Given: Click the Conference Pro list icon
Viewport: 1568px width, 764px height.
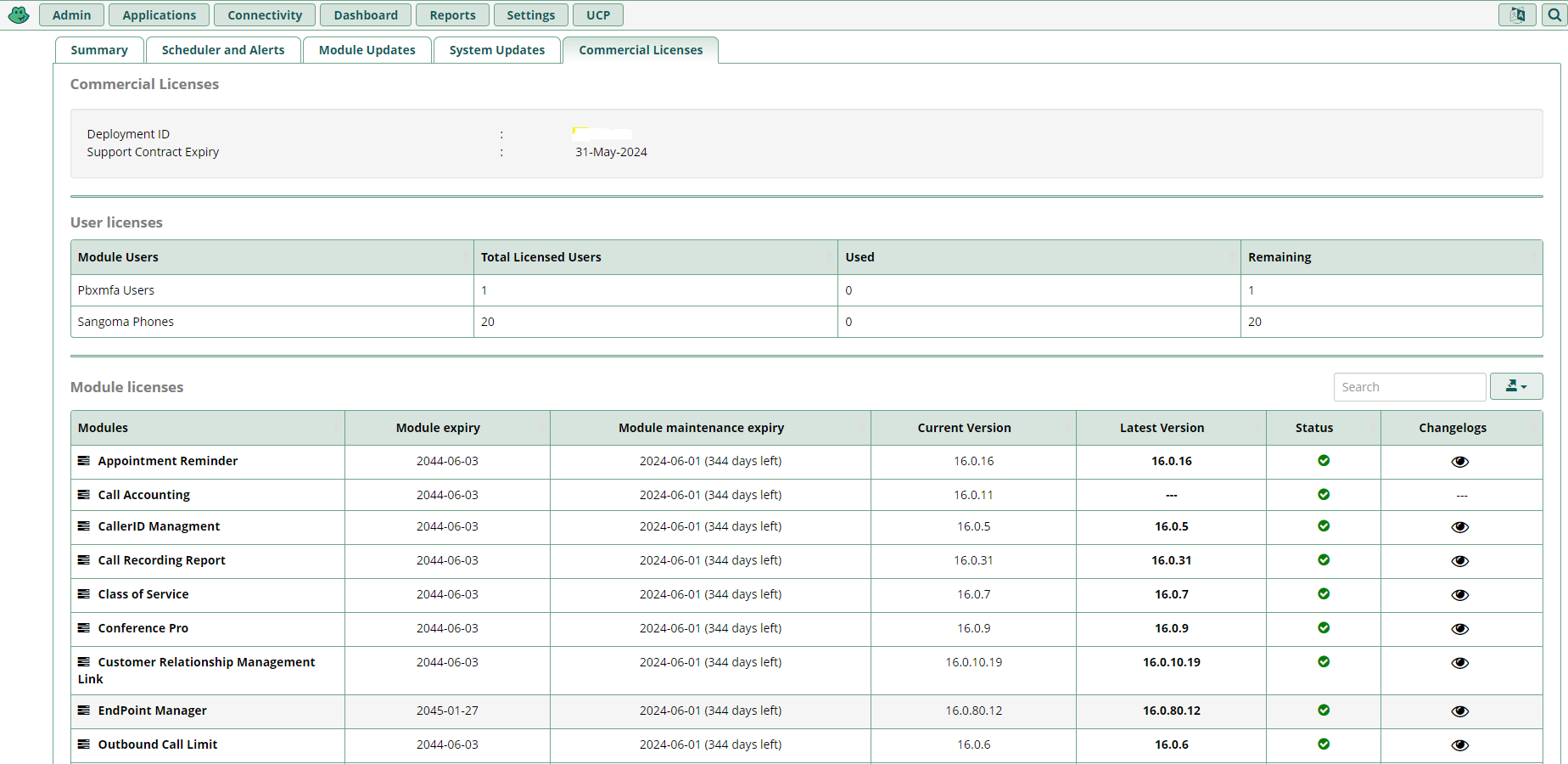Looking at the screenshot, I should 84,628.
